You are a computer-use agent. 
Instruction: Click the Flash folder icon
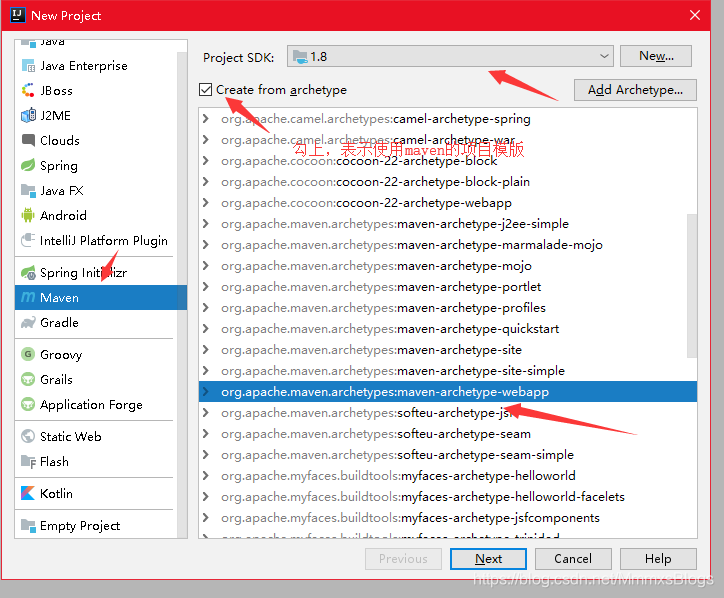28,461
